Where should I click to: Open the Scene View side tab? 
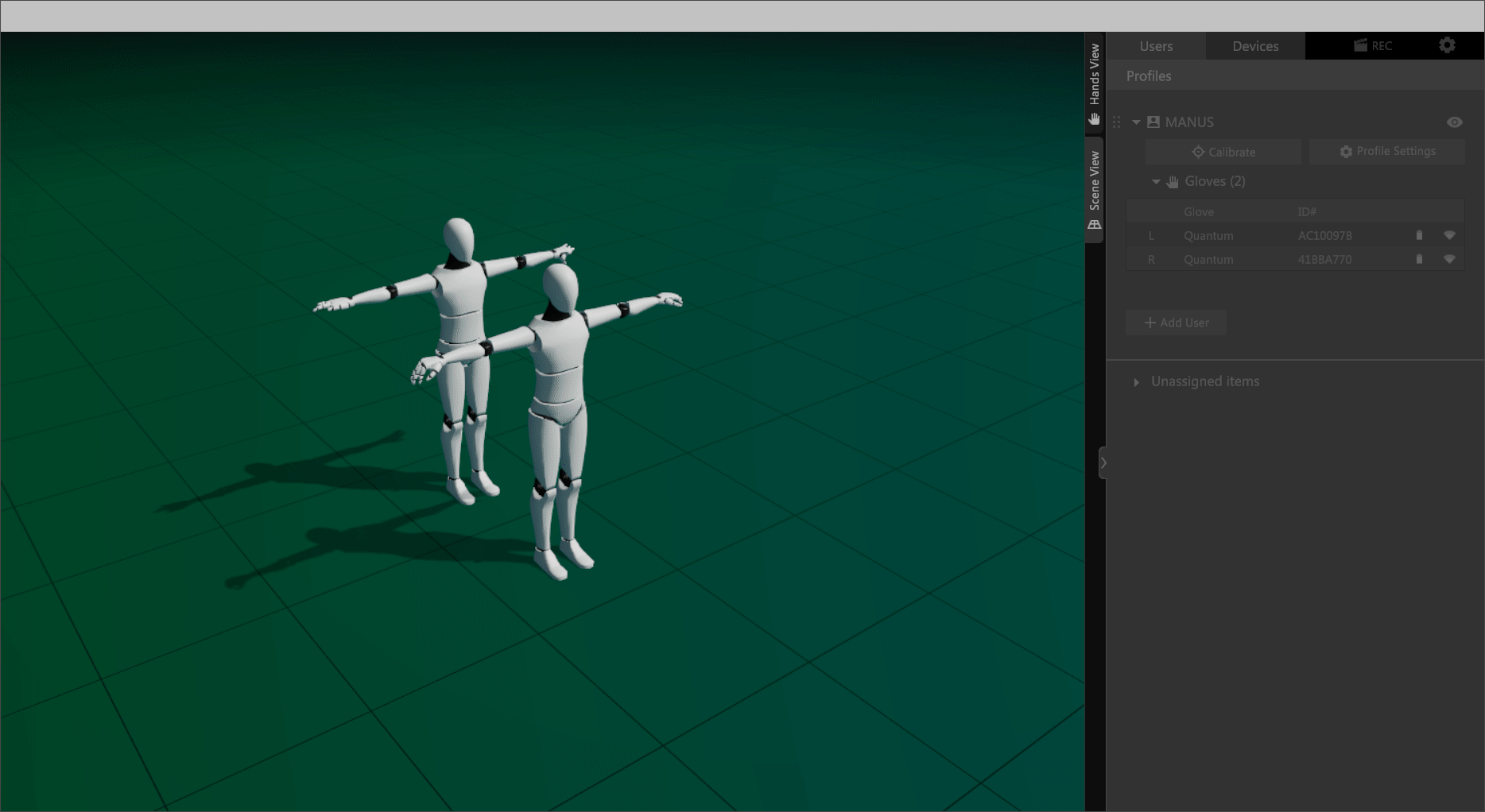tap(1095, 190)
